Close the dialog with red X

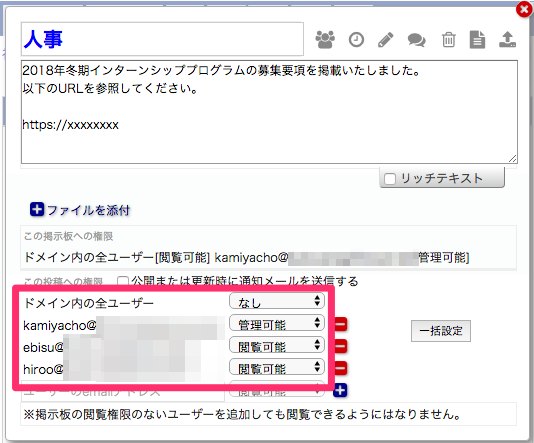[x=524, y=9]
